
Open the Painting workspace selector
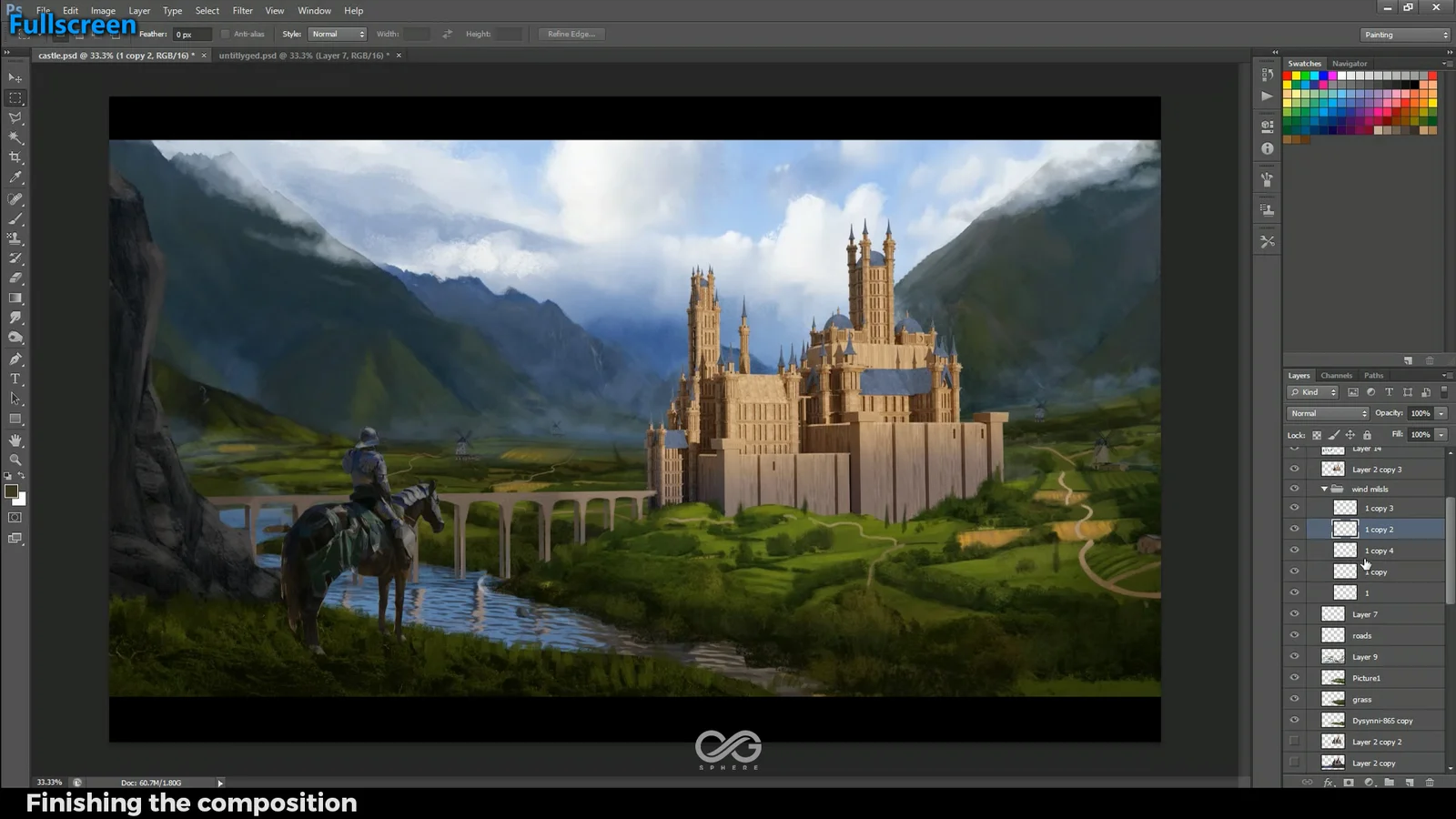click(x=1404, y=34)
